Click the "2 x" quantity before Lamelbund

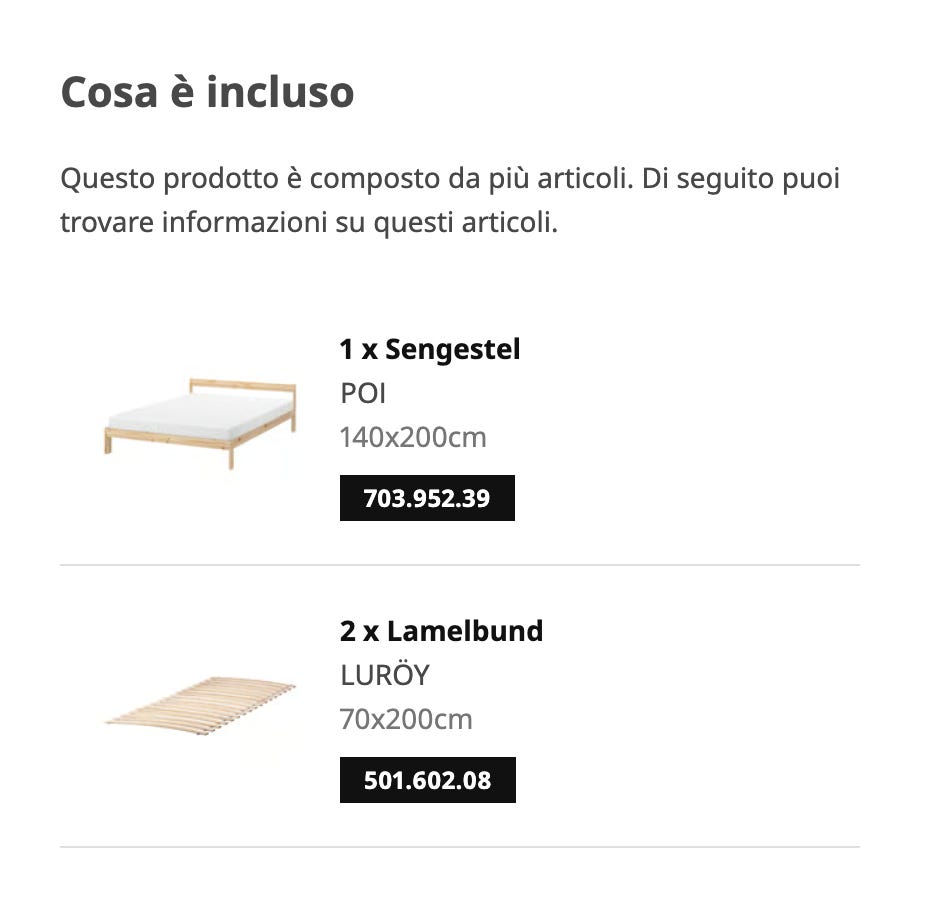(359, 631)
